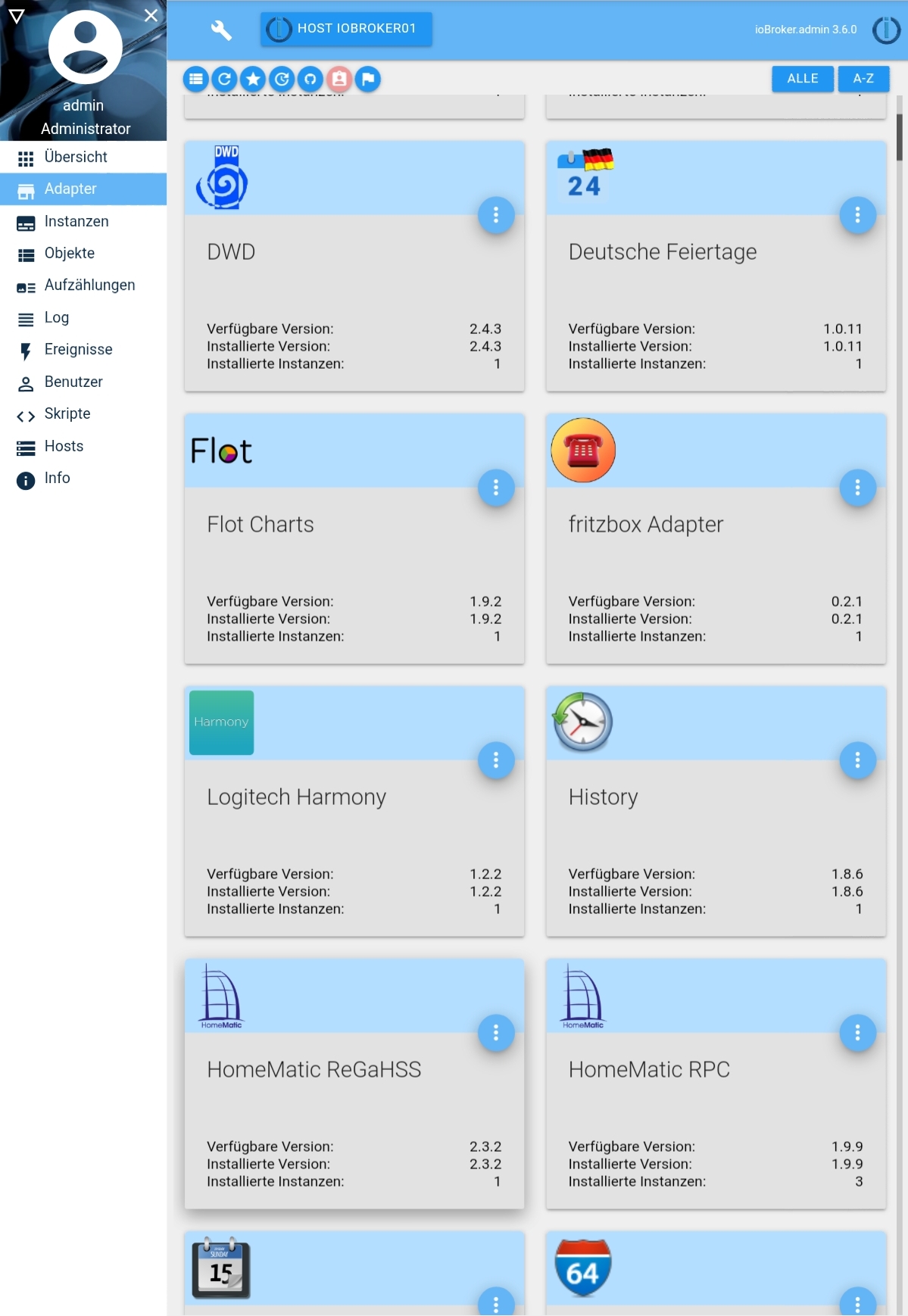Open the DWD adapter three-dot menu
The width and height of the screenshot is (908, 1316).
point(496,215)
